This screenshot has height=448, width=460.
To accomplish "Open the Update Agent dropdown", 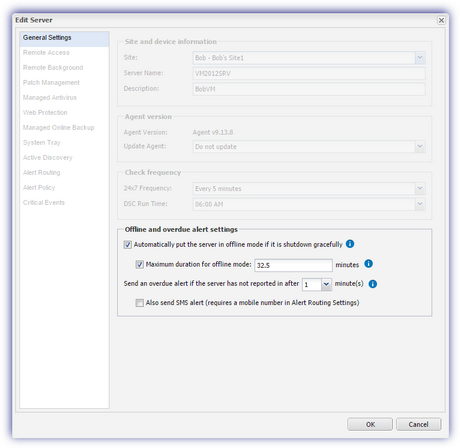I will point(420,146).
